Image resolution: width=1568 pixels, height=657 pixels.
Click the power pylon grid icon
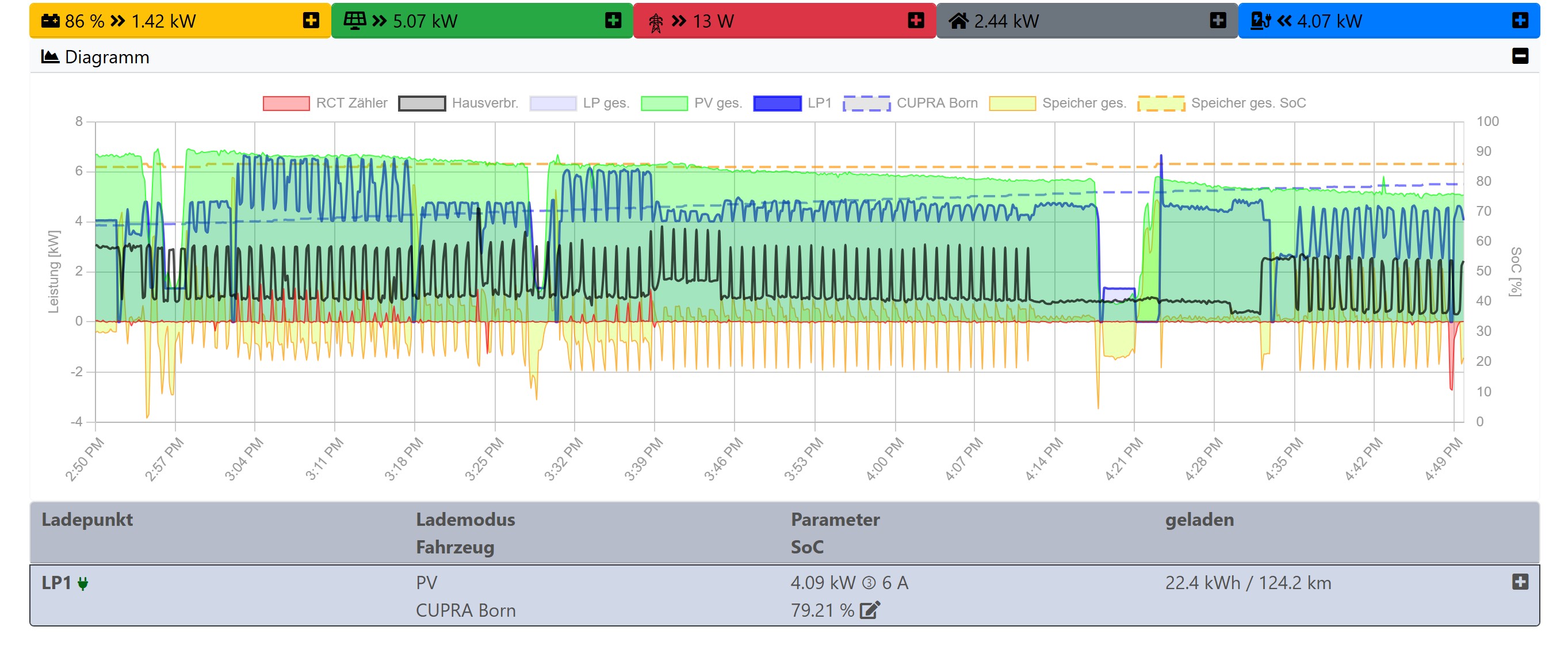[x=656, y=22]
